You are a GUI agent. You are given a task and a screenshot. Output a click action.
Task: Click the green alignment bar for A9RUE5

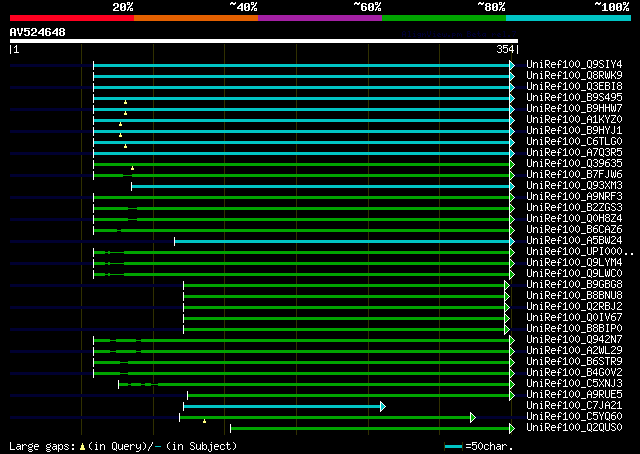coord(348,396)
